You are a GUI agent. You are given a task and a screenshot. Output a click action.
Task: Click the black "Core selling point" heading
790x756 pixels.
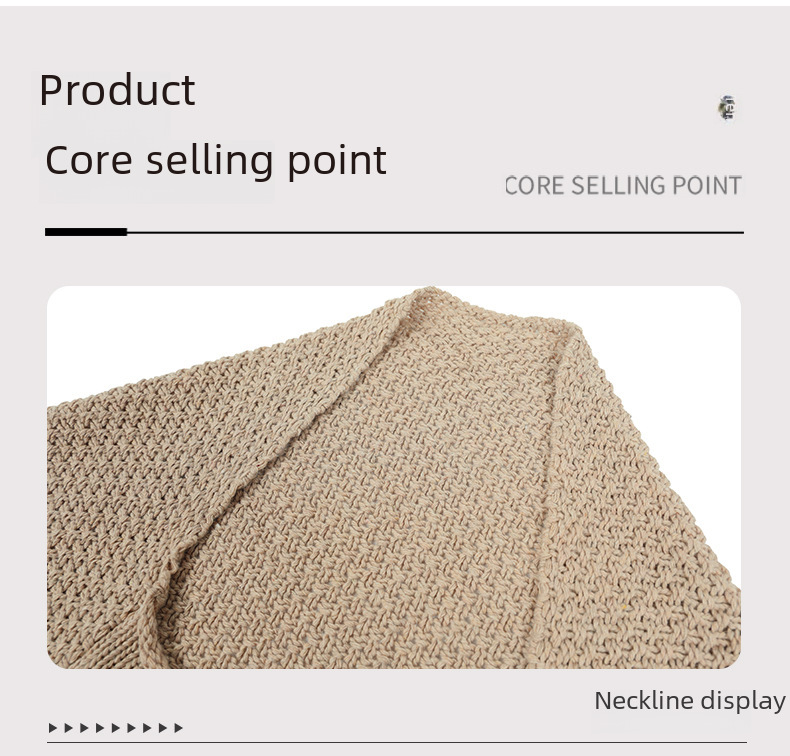(215, 160)
